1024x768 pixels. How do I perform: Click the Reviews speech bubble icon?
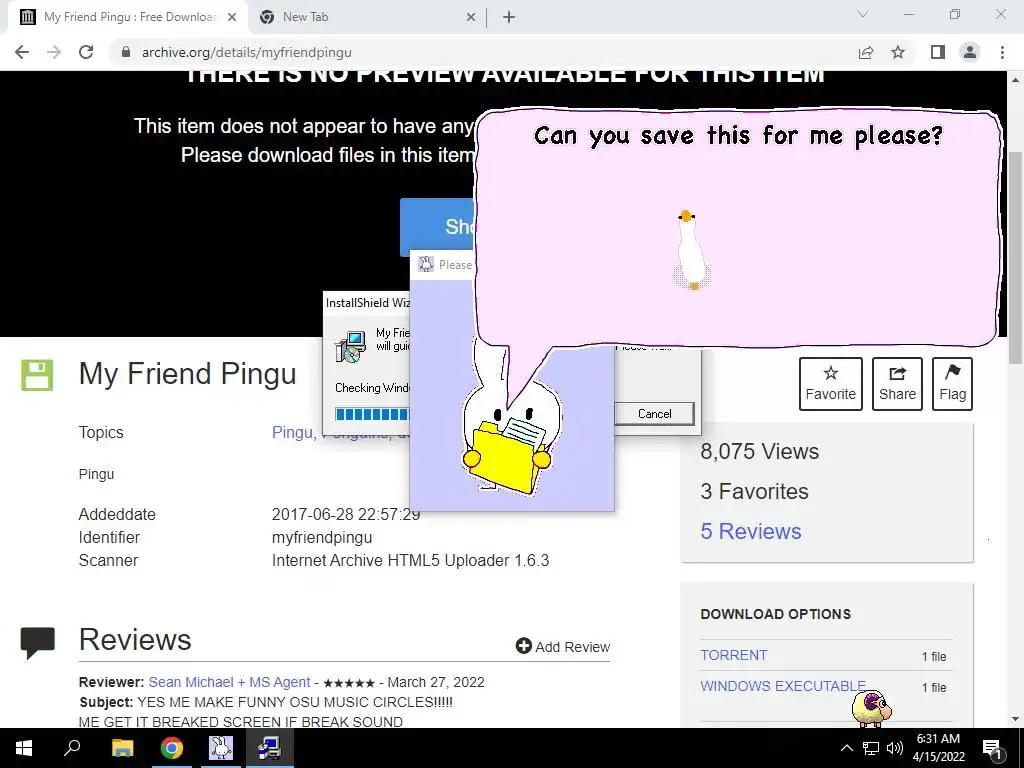click(37, 643)
